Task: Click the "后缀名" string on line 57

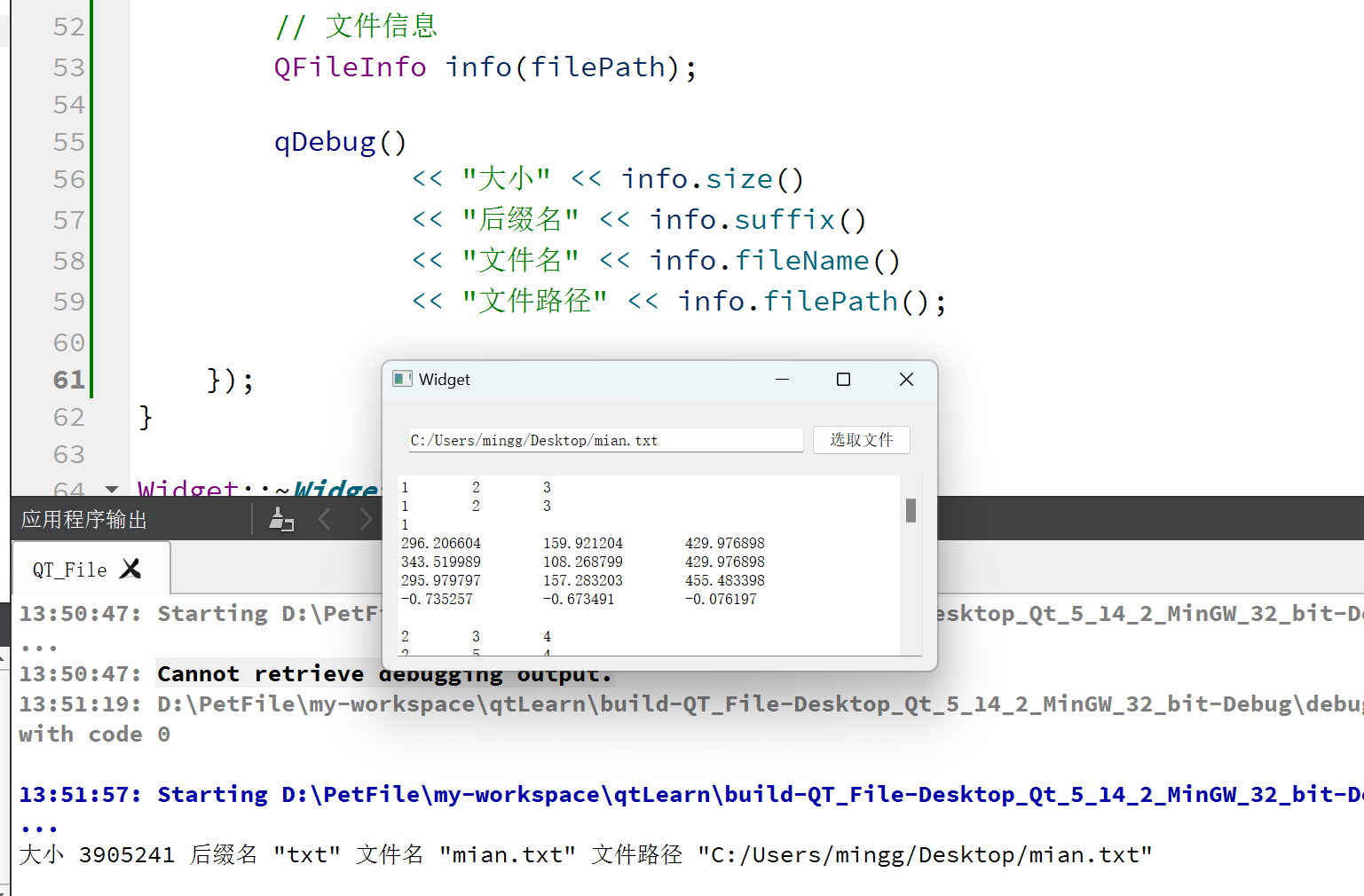Action: tap(520, 220)
